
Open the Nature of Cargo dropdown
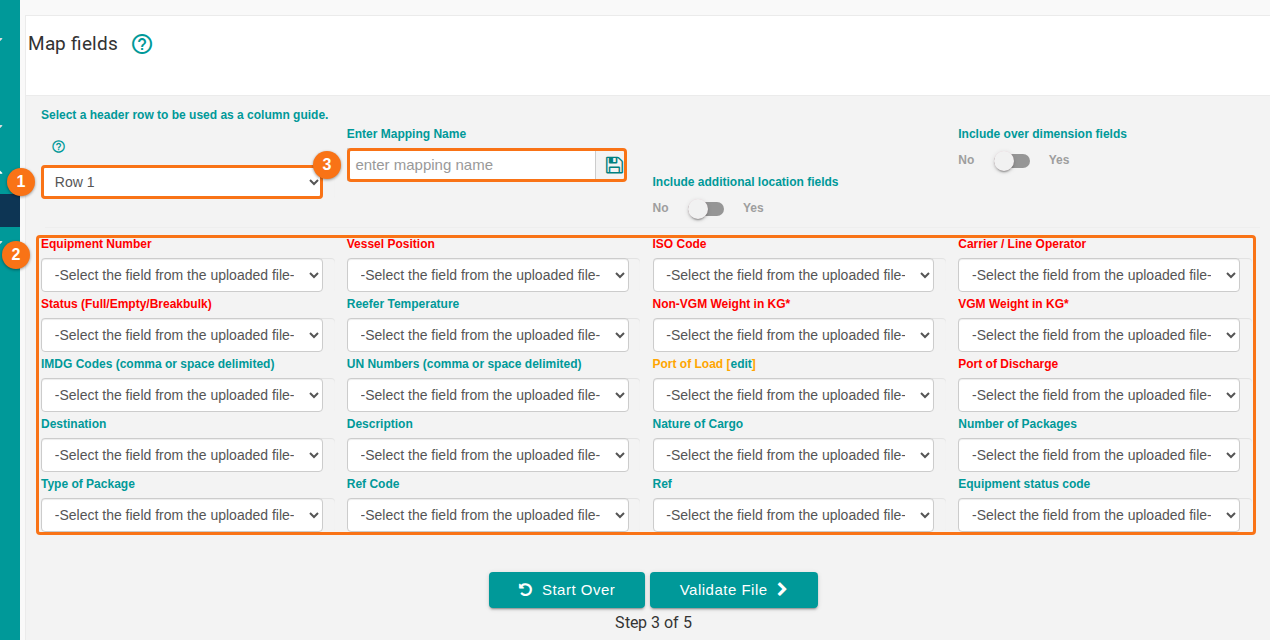click(x=793, y=455)
